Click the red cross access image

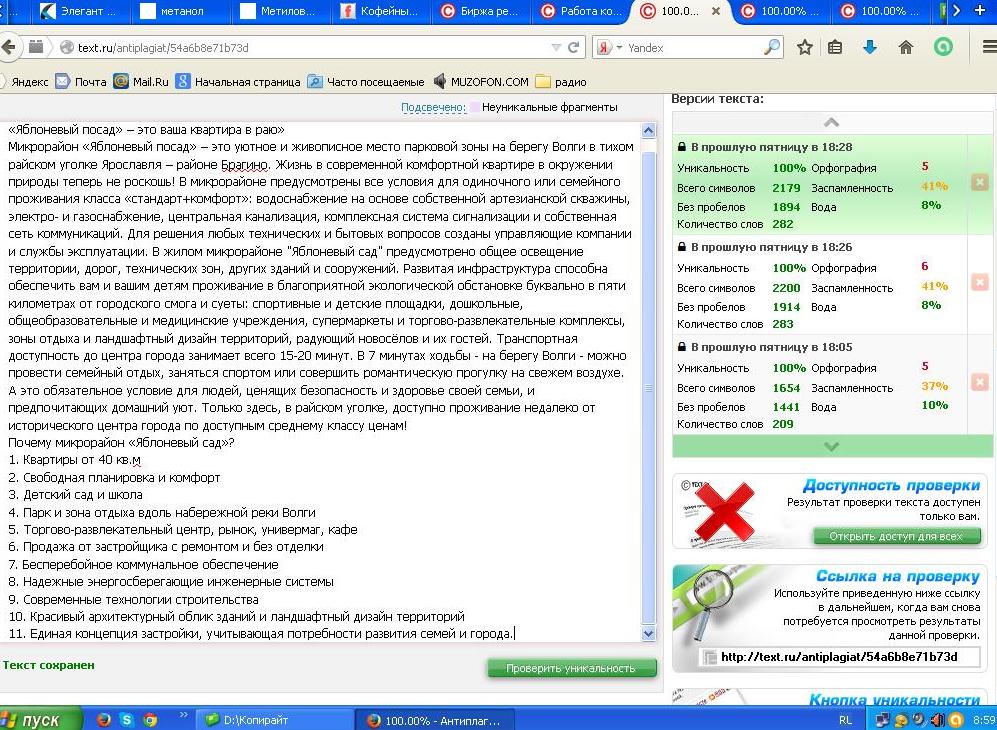(725, 512)
